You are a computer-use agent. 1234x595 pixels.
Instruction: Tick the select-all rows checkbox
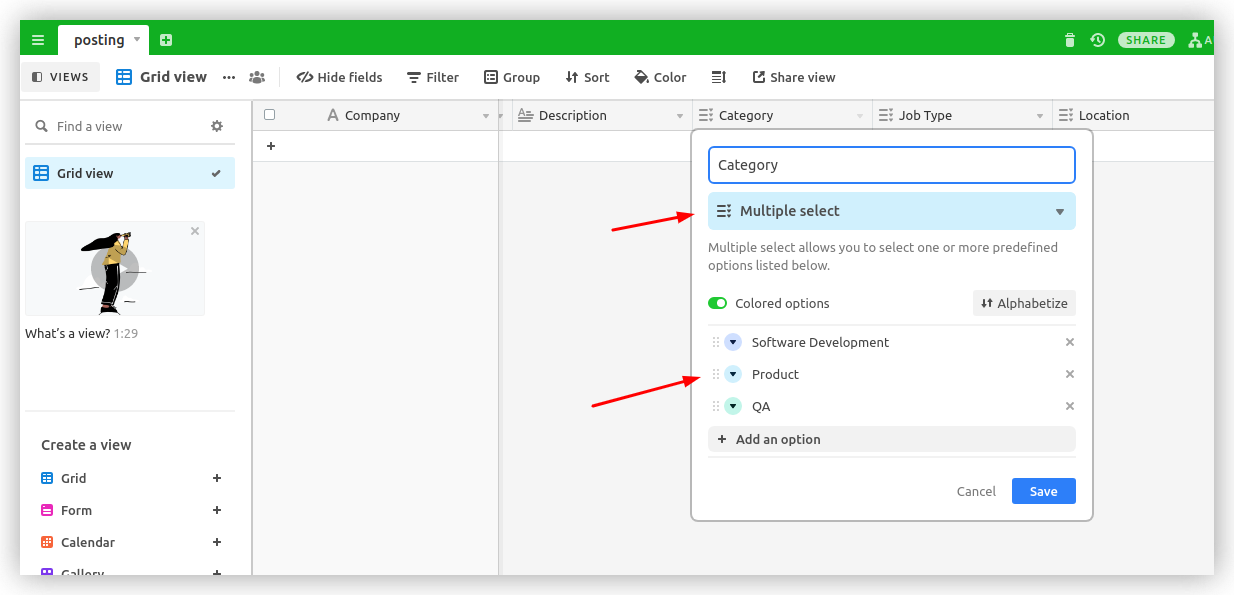point(269,115)
